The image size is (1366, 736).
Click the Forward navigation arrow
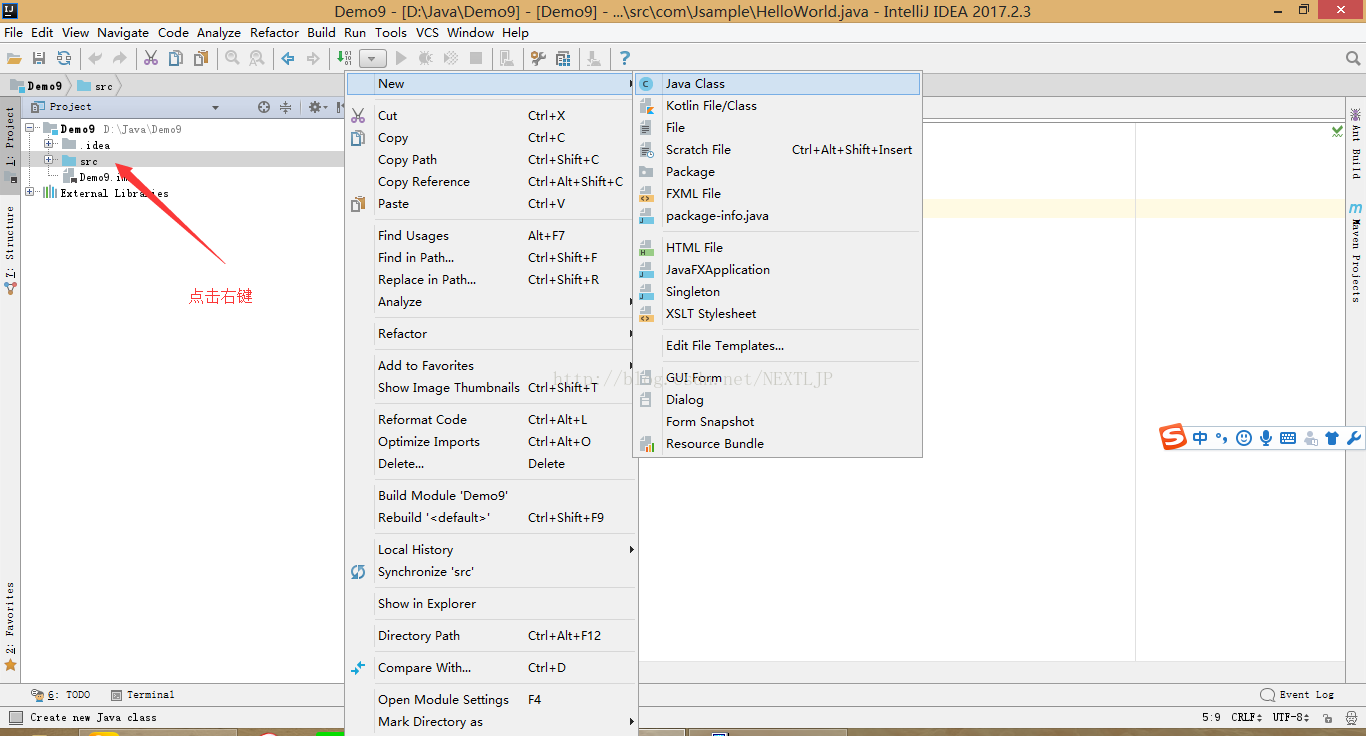pos(312,58)
